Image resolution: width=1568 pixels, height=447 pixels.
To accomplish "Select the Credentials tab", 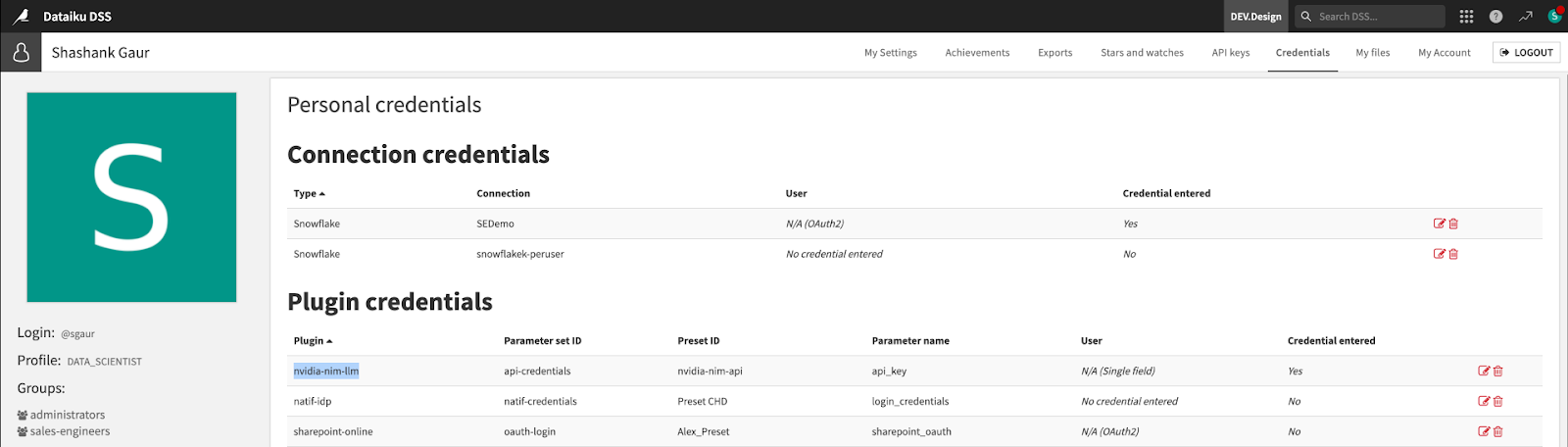I will pos(1302,53).
